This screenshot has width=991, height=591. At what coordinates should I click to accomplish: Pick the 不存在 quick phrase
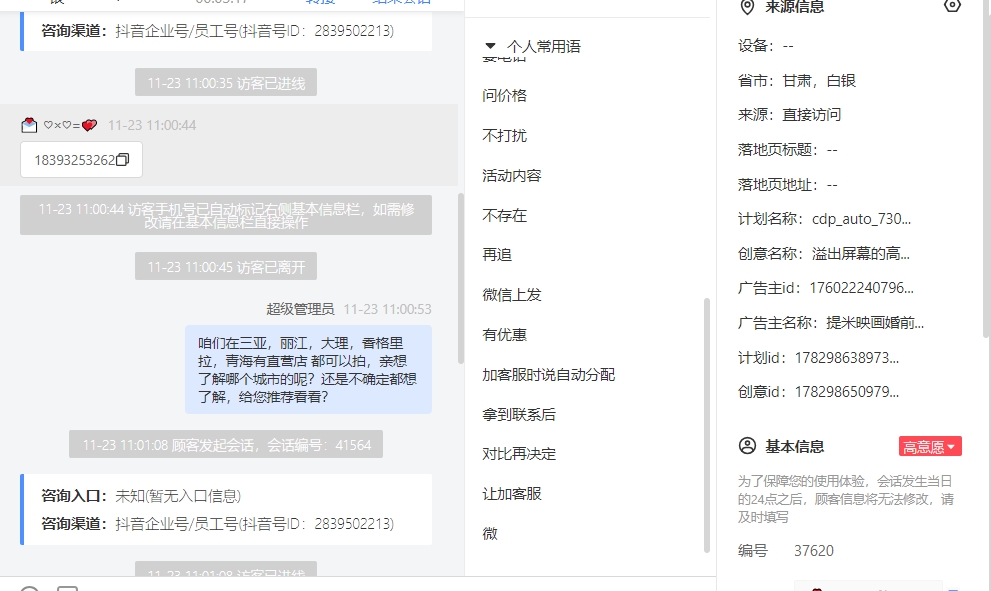tap(504, 216)
